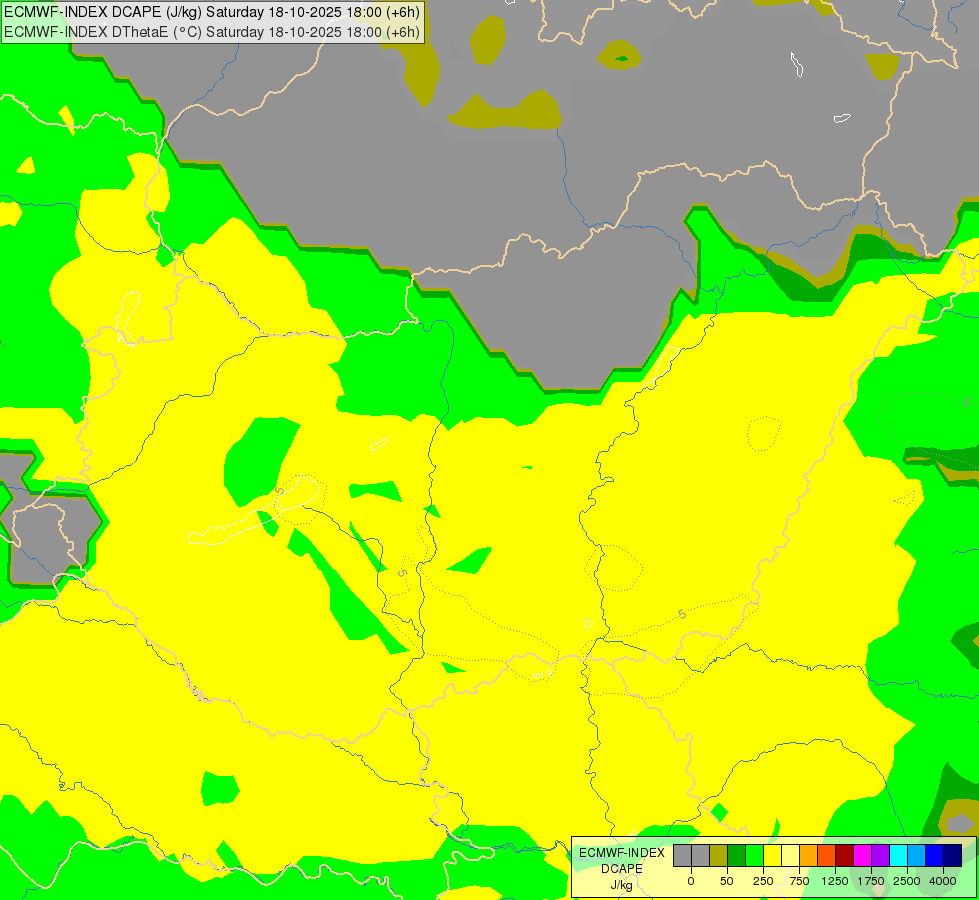Image resolution: width=979 pixels, height=900 pixels.
Task: Click the legend value 1250
Action: pyautogui.click(x=835, y=881)
